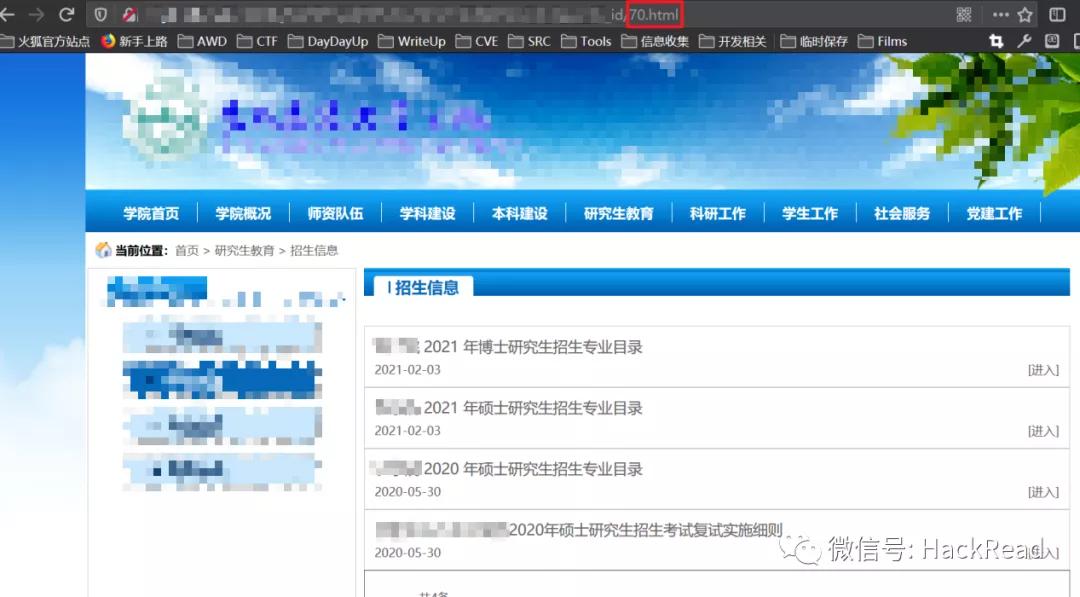
Task: Open the address bar overflow "..." menu
Action: pos(1001,14)
